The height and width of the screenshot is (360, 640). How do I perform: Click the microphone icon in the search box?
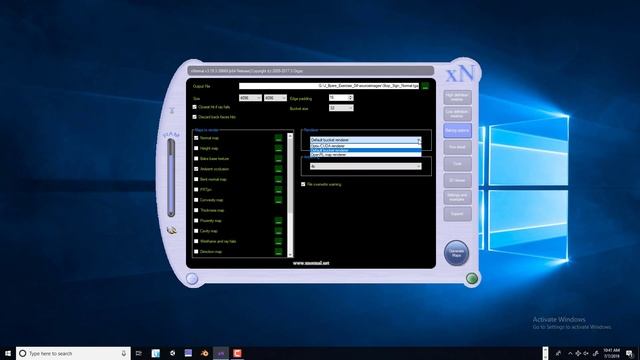point(124,353)
